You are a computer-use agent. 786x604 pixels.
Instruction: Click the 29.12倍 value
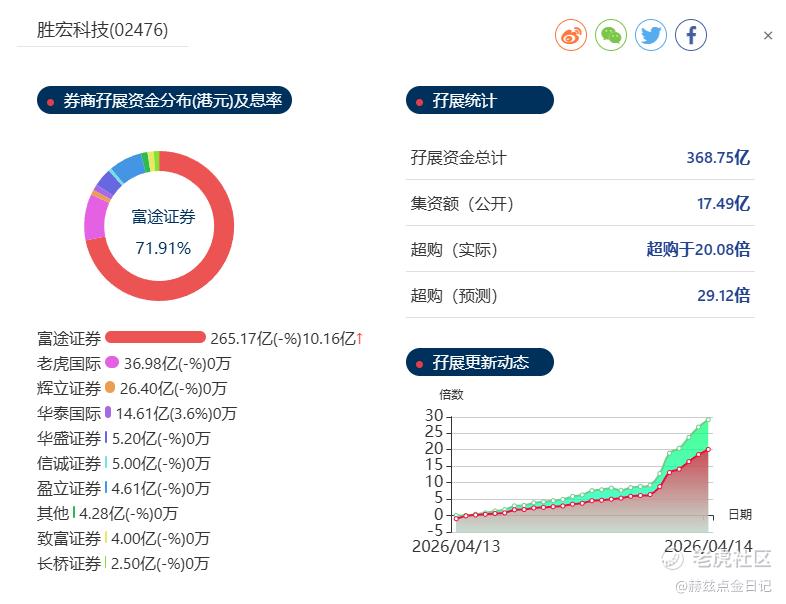pyautogui.click(x=723, y=296)
